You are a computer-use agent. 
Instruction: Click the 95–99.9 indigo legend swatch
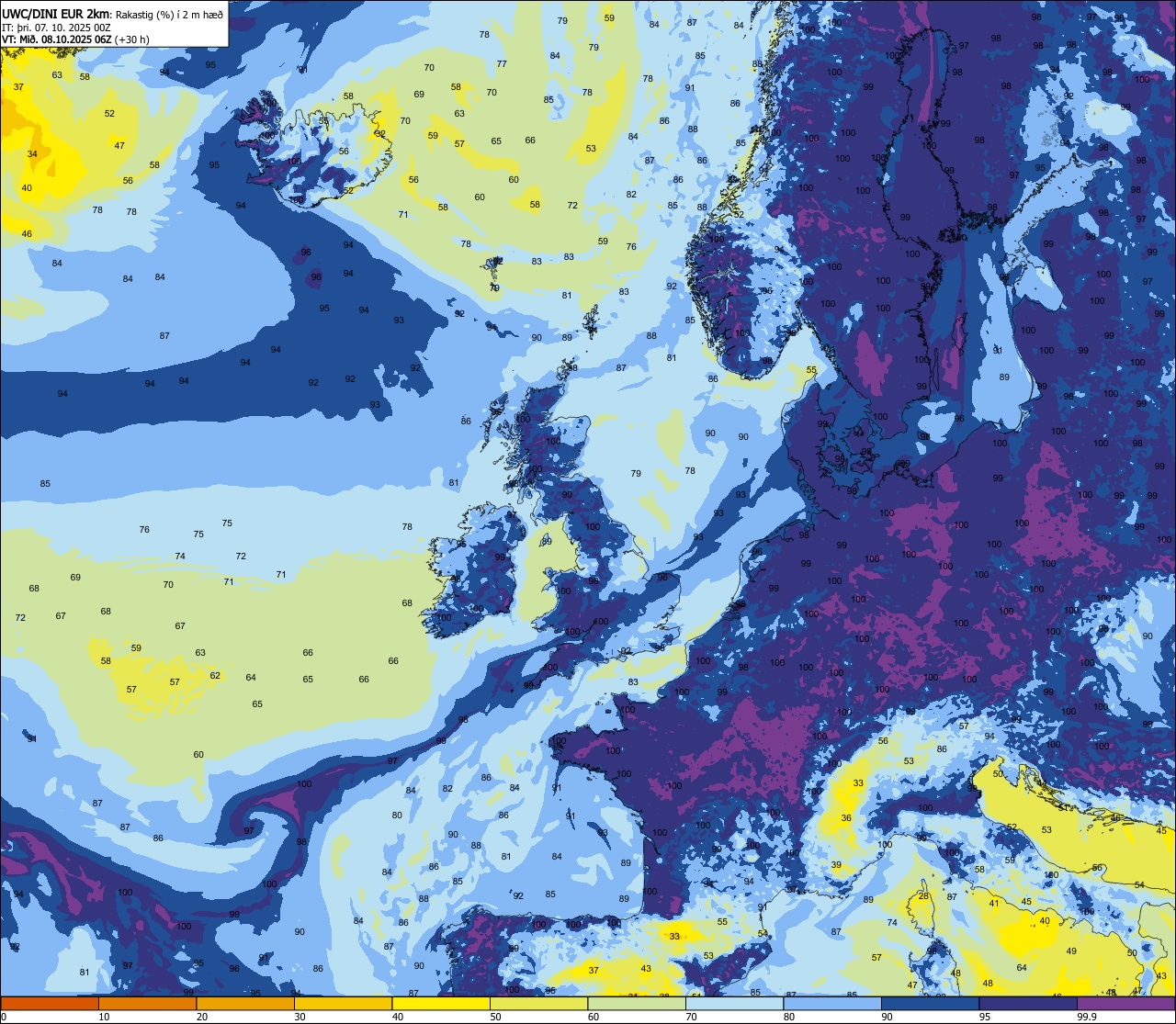(x=1027, y=1004)
